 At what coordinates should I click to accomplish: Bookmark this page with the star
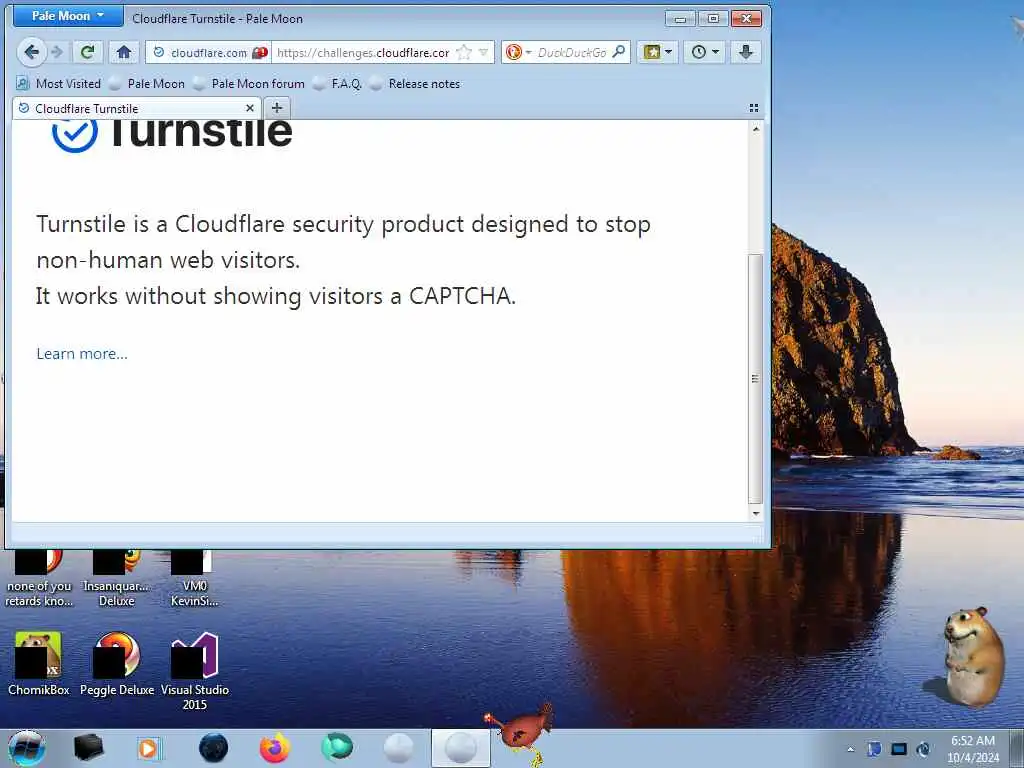(464, 53)
